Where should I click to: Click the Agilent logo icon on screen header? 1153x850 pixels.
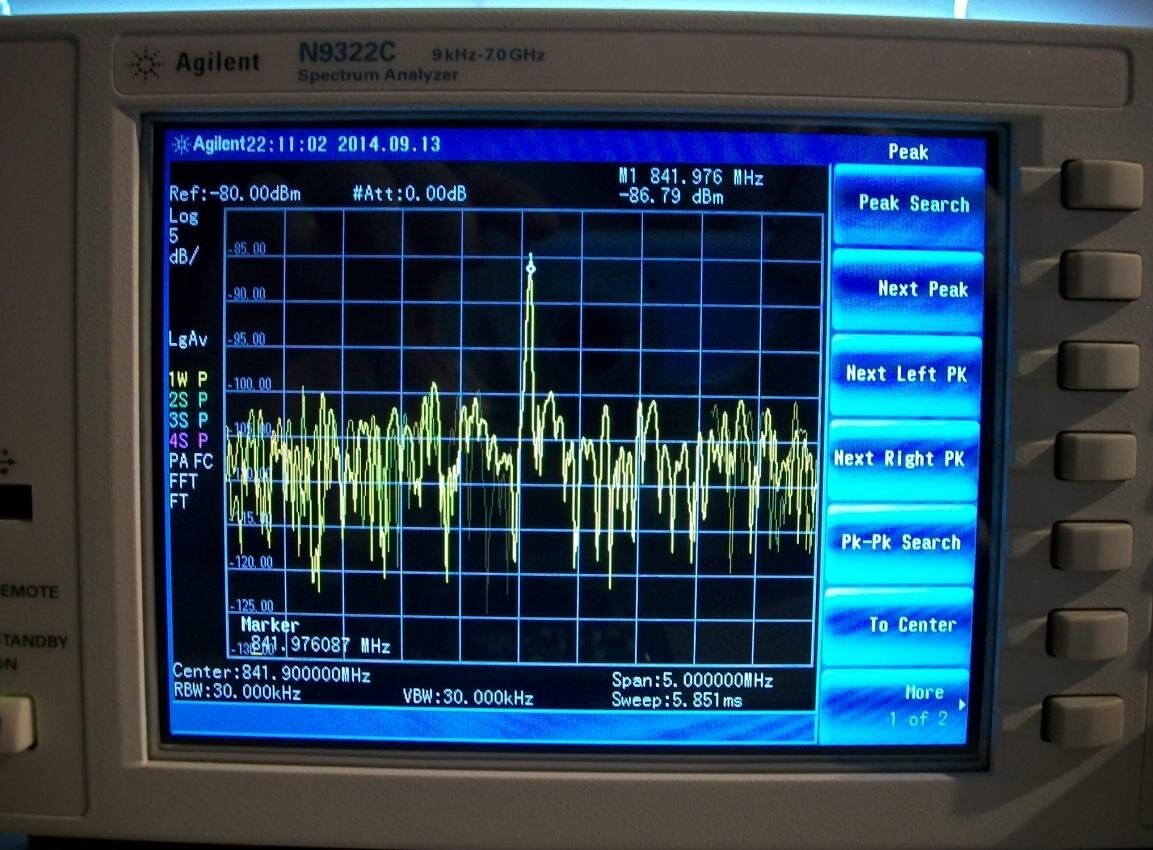(x=181, y=144)
